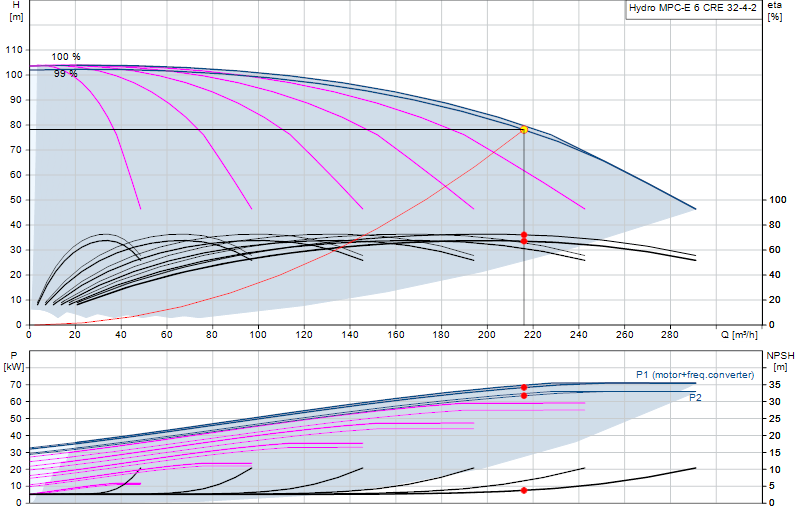Click the 140 tick on the Q flow axis
This screenshot has height=520, width=800.
pos(350,335)
